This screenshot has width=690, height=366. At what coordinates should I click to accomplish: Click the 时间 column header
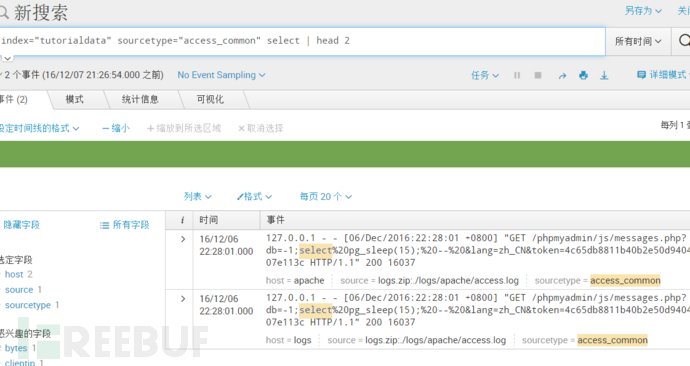[x=209, y=220]
